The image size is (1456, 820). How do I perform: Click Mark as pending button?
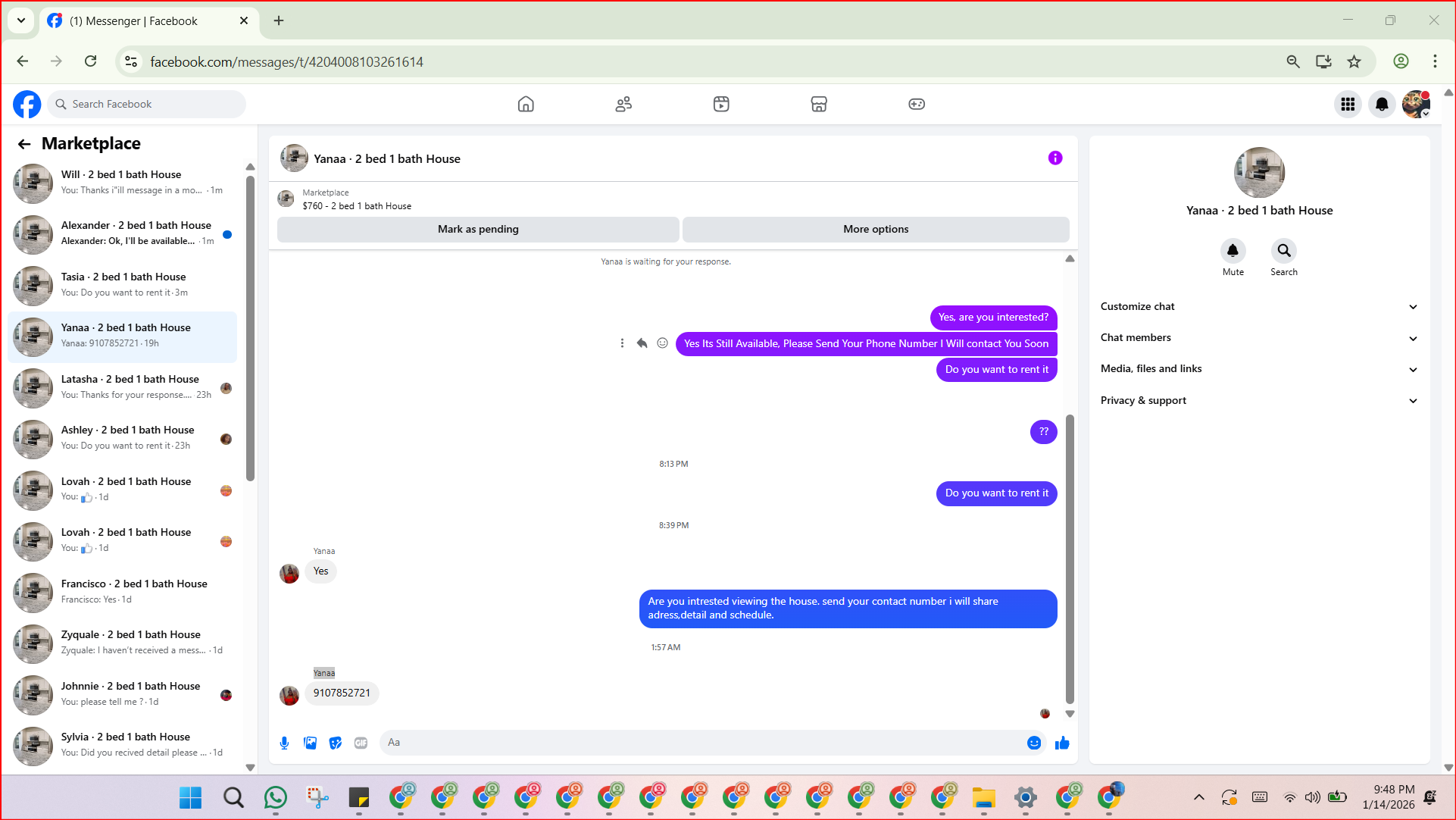click(x=478, y=229)
